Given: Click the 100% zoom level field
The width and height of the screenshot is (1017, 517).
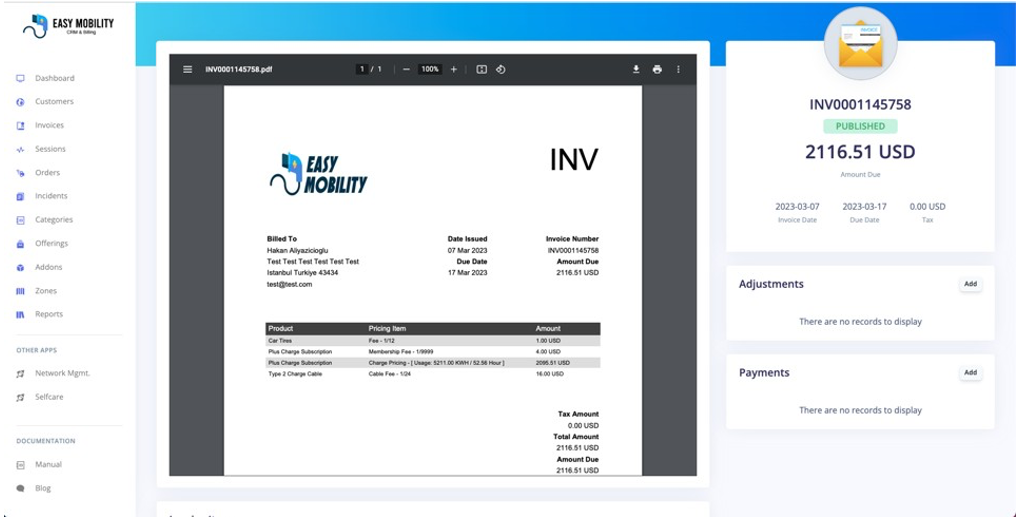Looking at the screenshot, I should click(x=430, y=69).
